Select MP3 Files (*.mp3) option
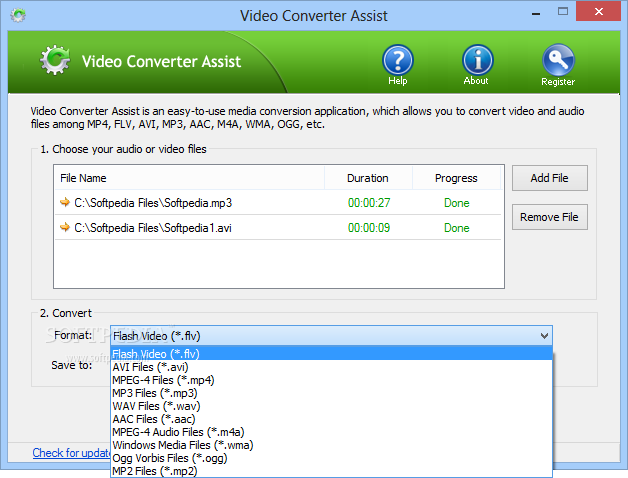 [331, 393]
